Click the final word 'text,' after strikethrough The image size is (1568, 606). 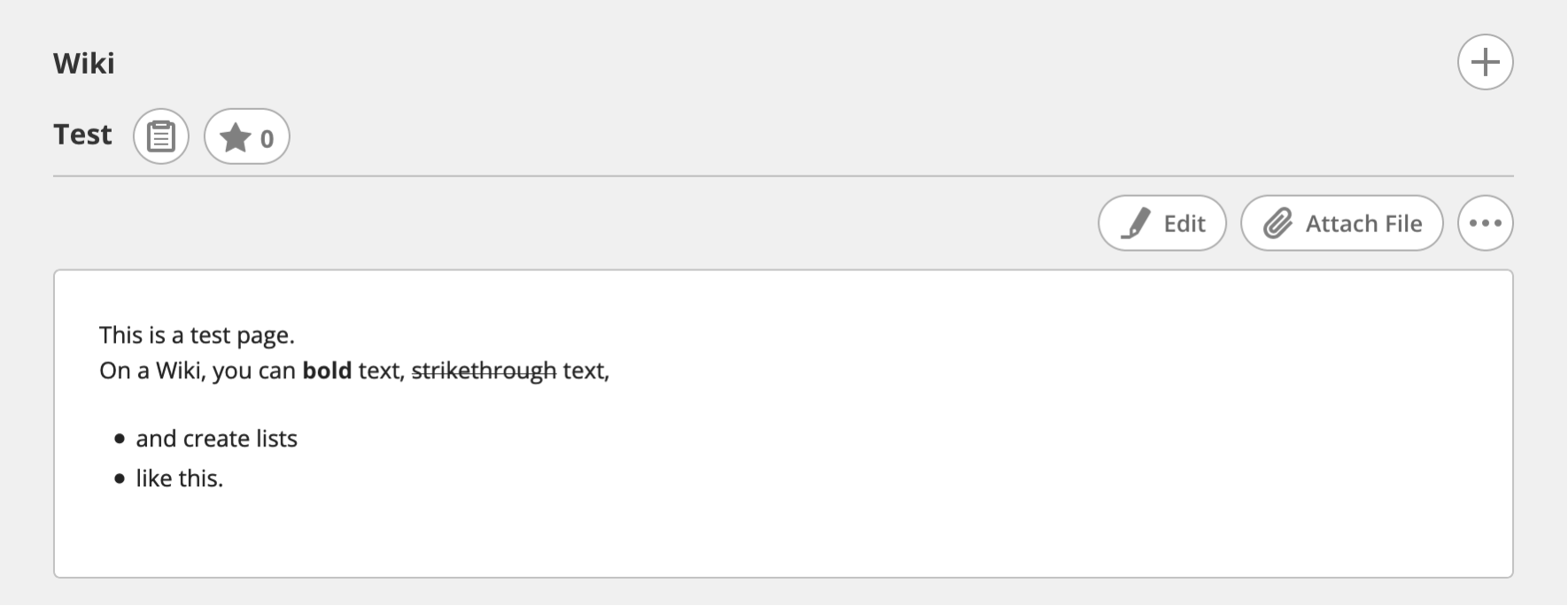[586, 370]
